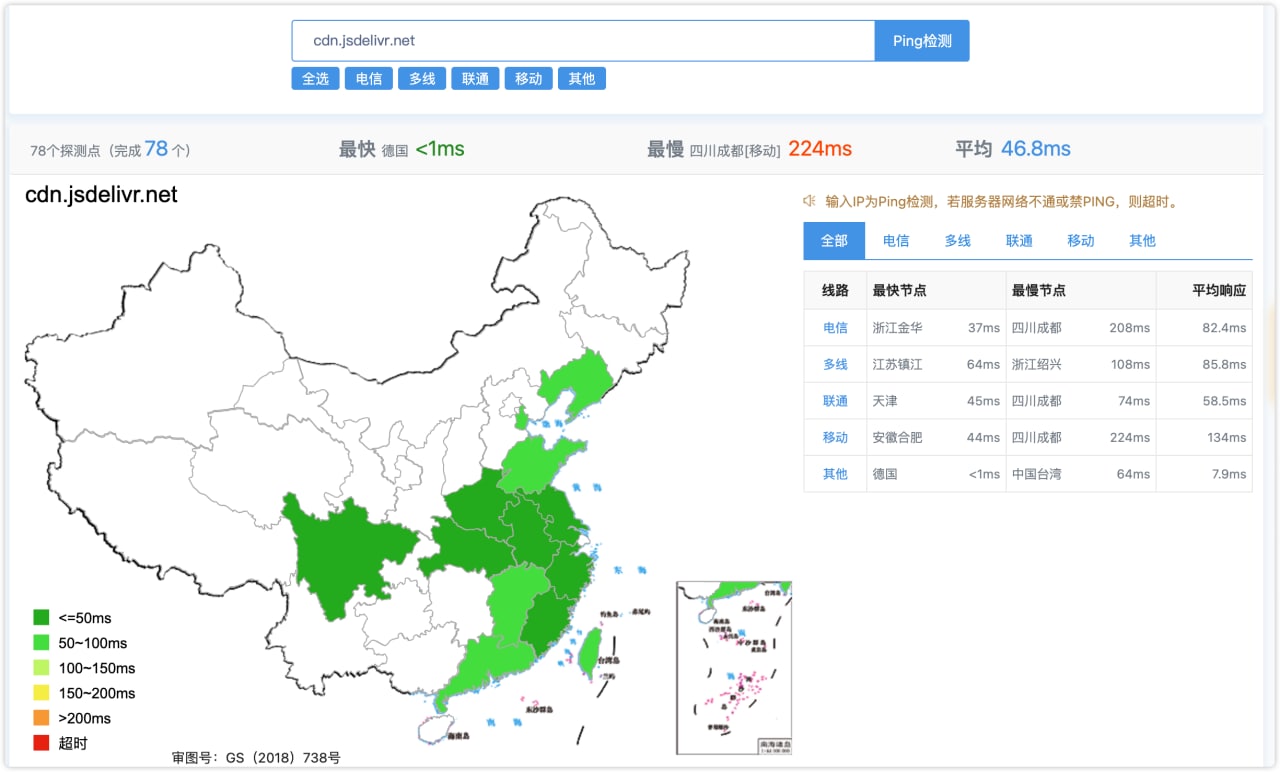
Task: Select the 其他 filter below search
Action: 581,78
